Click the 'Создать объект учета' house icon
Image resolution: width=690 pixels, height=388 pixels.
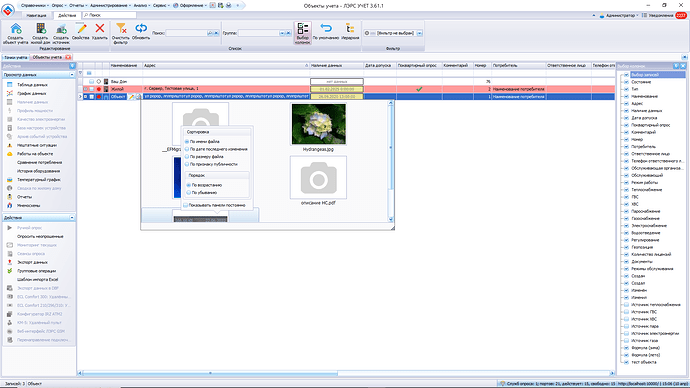[x=15, y=29]
